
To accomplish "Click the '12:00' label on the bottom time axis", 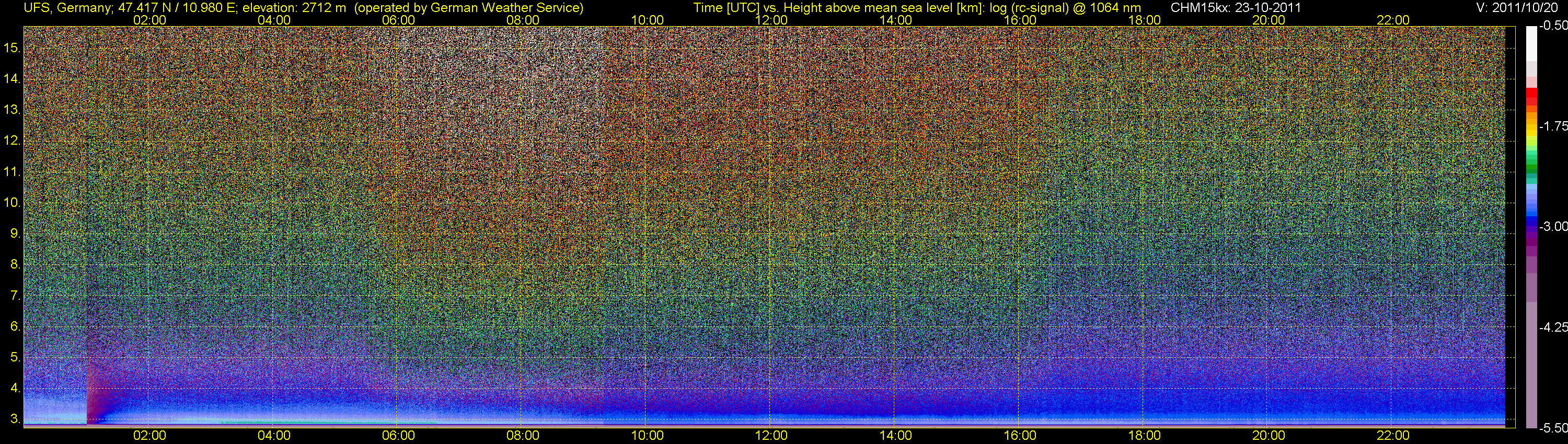I will (x=771, y=436).
